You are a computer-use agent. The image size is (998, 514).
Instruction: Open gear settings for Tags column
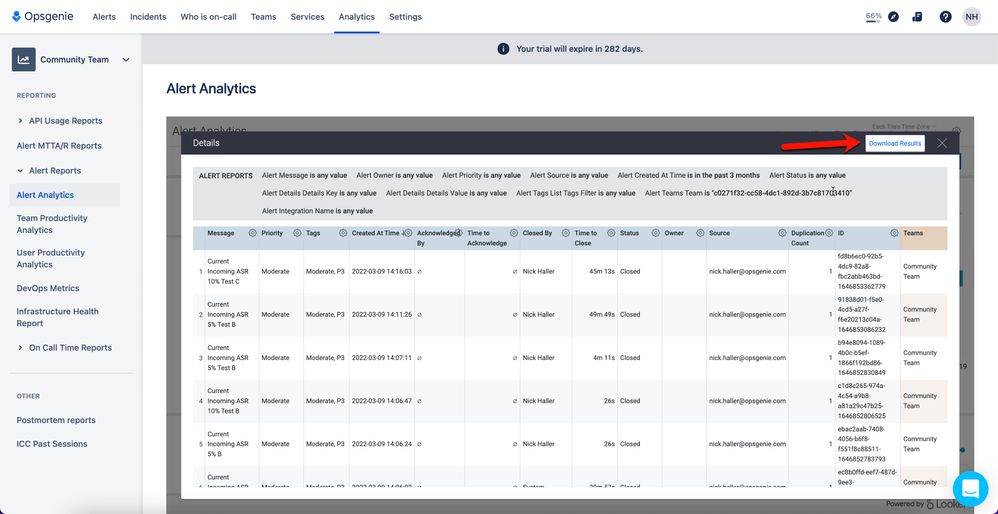coord(342,233)
